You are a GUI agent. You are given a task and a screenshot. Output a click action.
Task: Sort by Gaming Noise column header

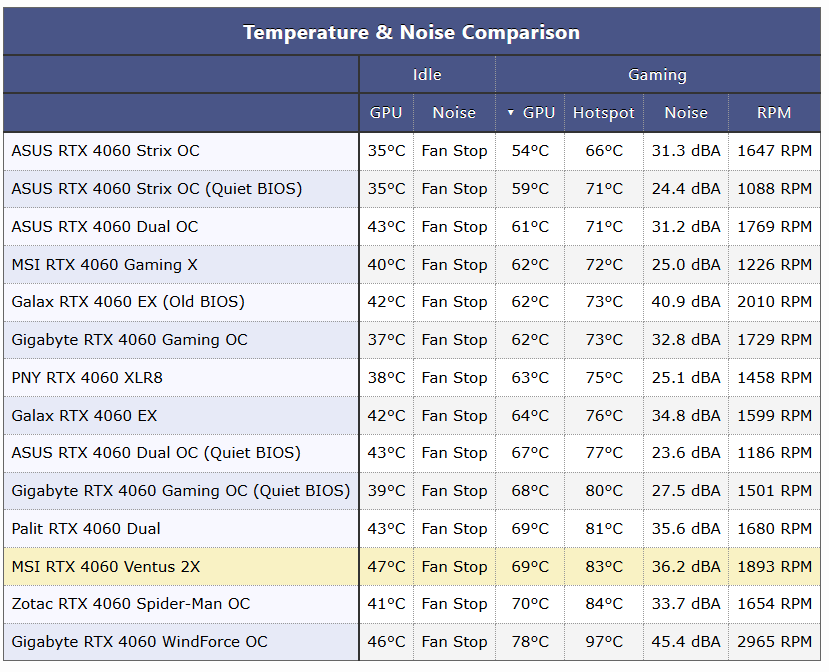(x=686, y=113)
